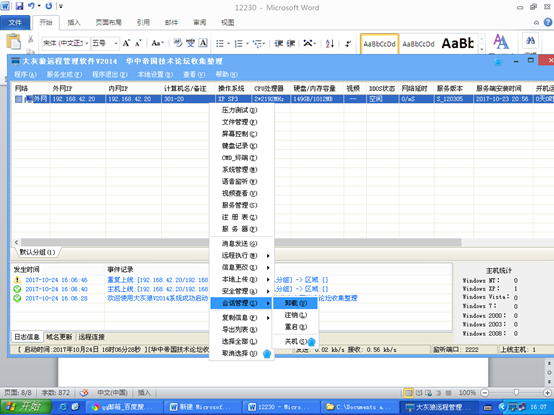
Task: Choose 屏幕控制 in the context menu
Action: [240, 134]
